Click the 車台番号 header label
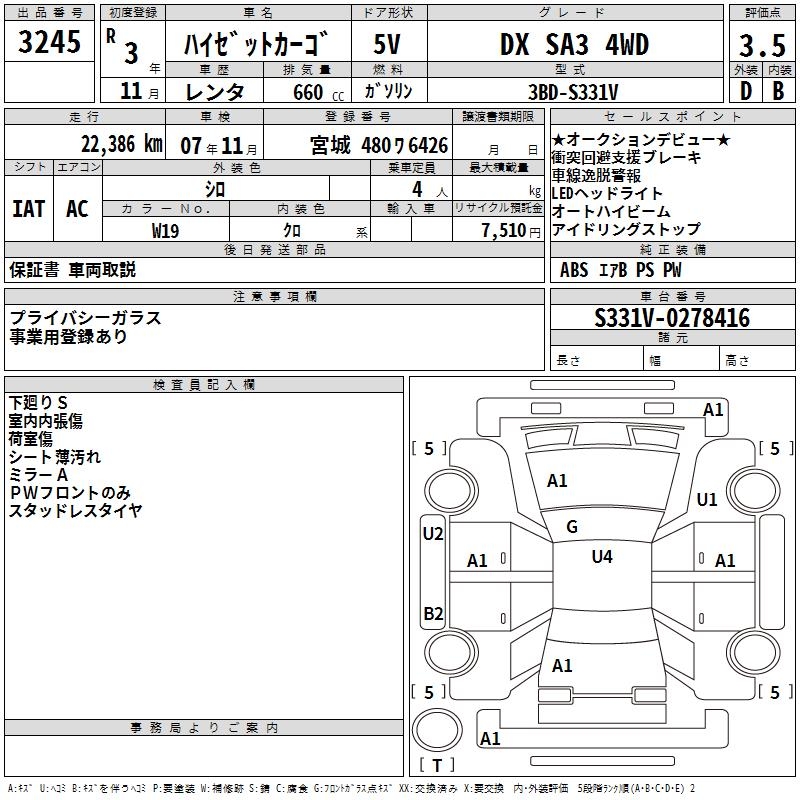800x800 pixels. pos(672,296)
